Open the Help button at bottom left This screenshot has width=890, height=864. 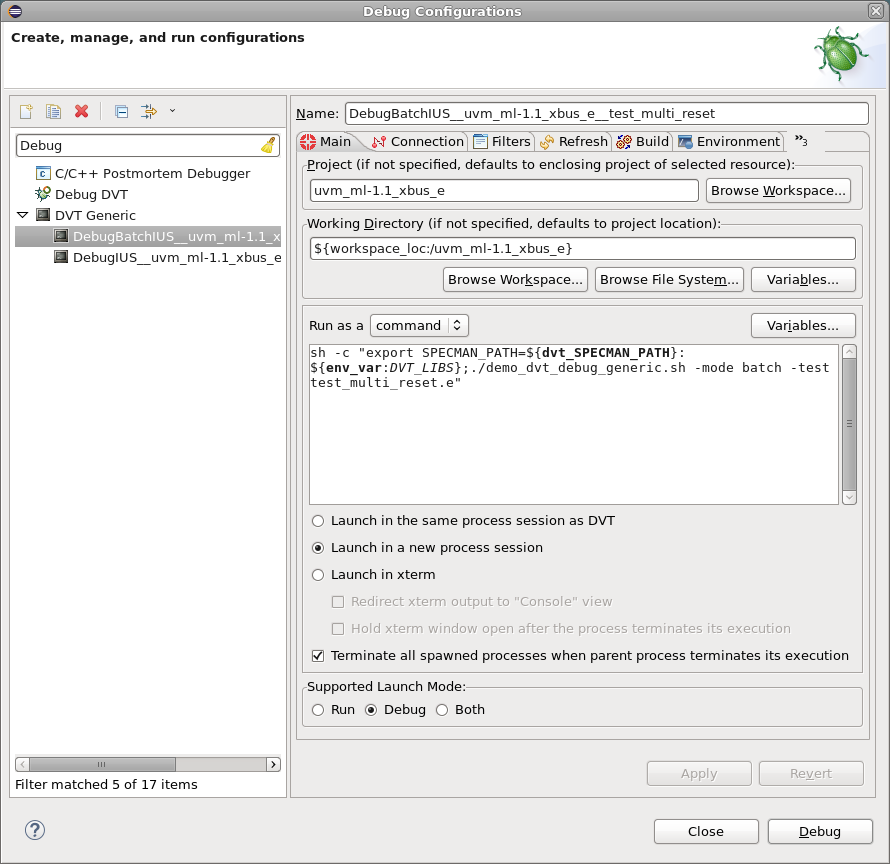[34, 830]
